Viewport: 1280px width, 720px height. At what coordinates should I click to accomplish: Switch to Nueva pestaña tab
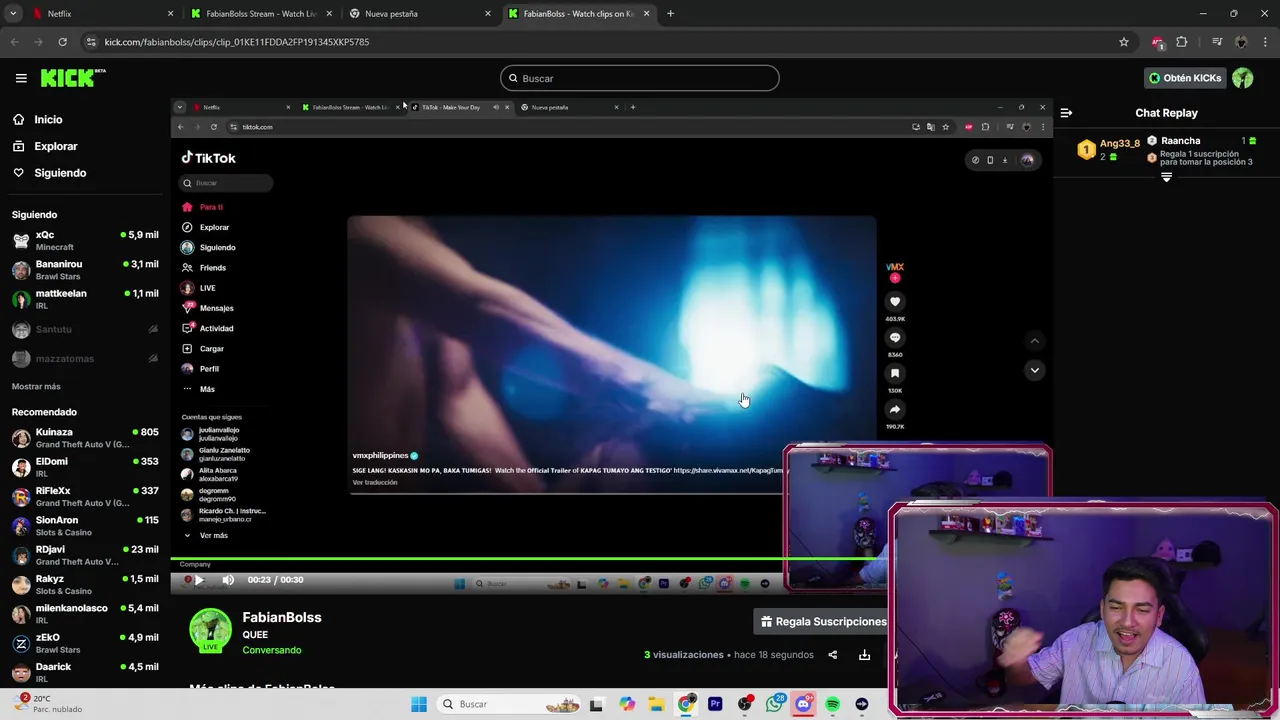[418, 14]
